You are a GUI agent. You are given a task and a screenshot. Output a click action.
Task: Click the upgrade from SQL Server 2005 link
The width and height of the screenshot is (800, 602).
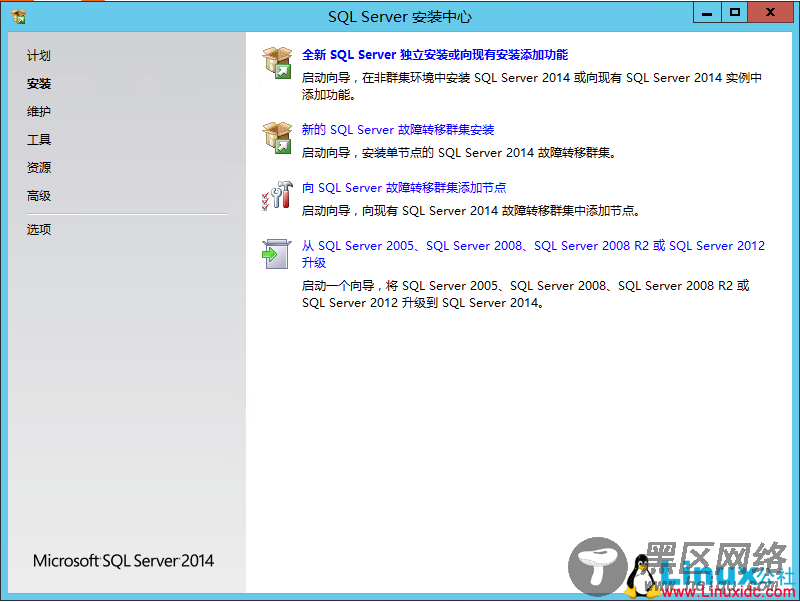tap(533, 254)
